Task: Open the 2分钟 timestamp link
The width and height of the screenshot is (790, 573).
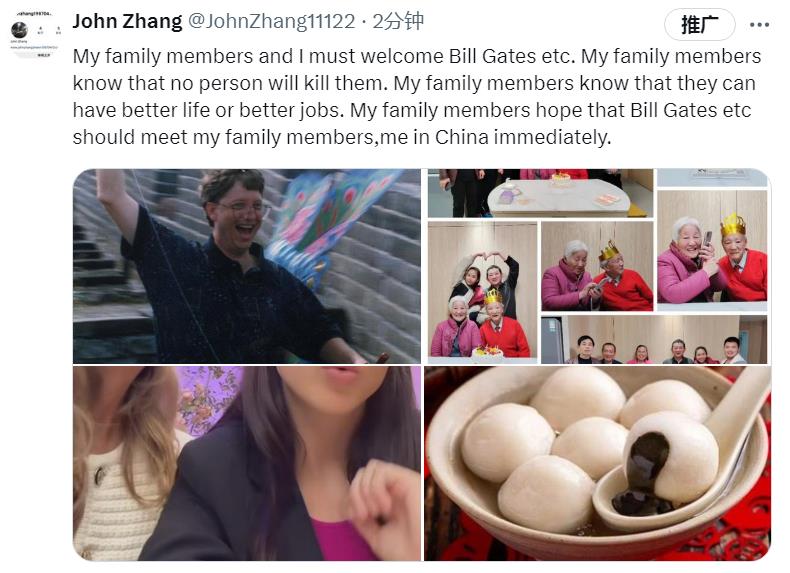Action: (398, 21)
